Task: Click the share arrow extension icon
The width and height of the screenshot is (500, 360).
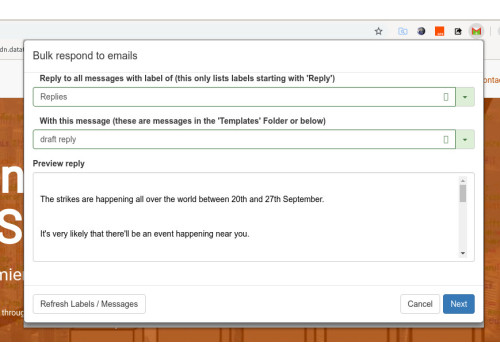Action: (x=458, y=31)
